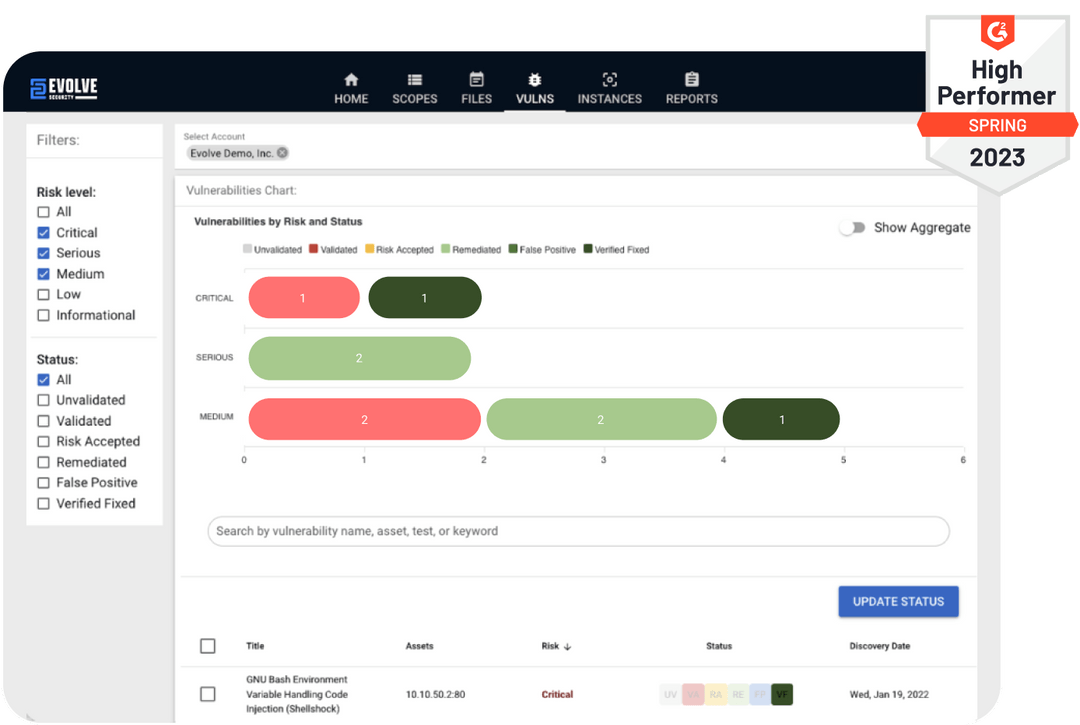Click the UV status badge on the row

coord(670,694)
